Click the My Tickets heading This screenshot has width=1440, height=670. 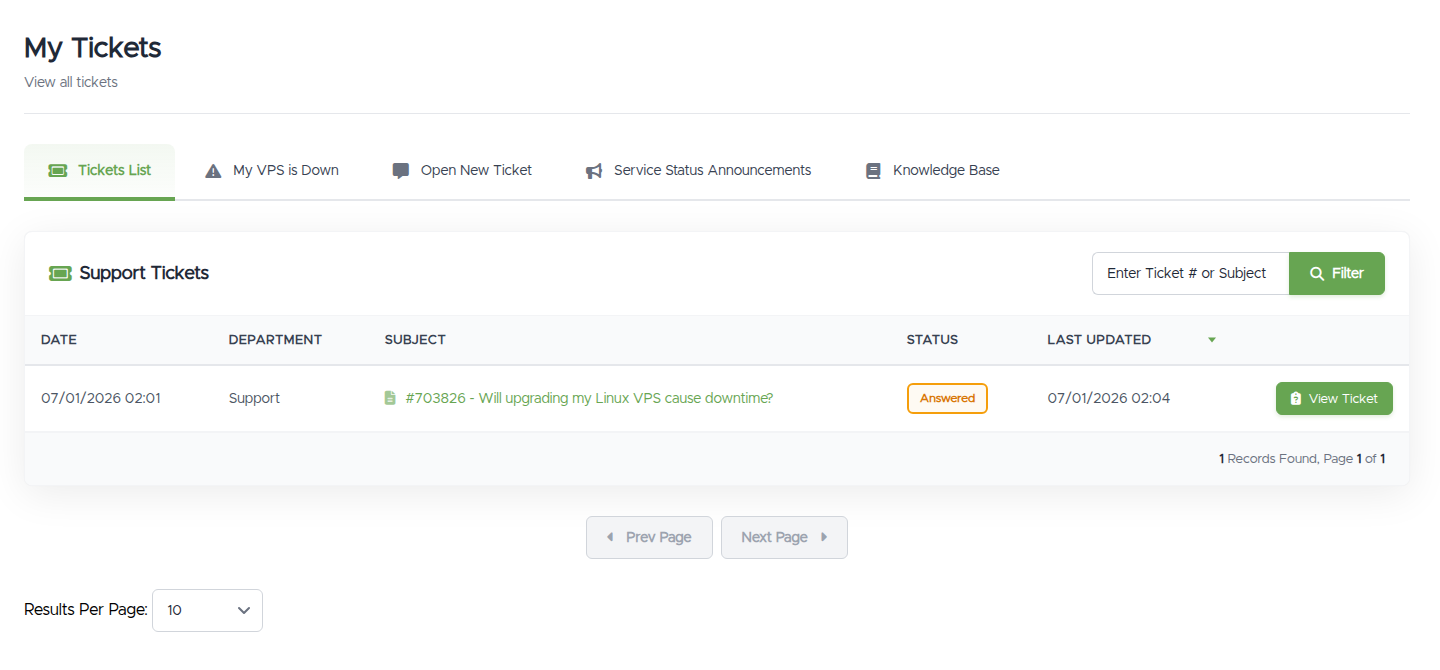(93, 47)
